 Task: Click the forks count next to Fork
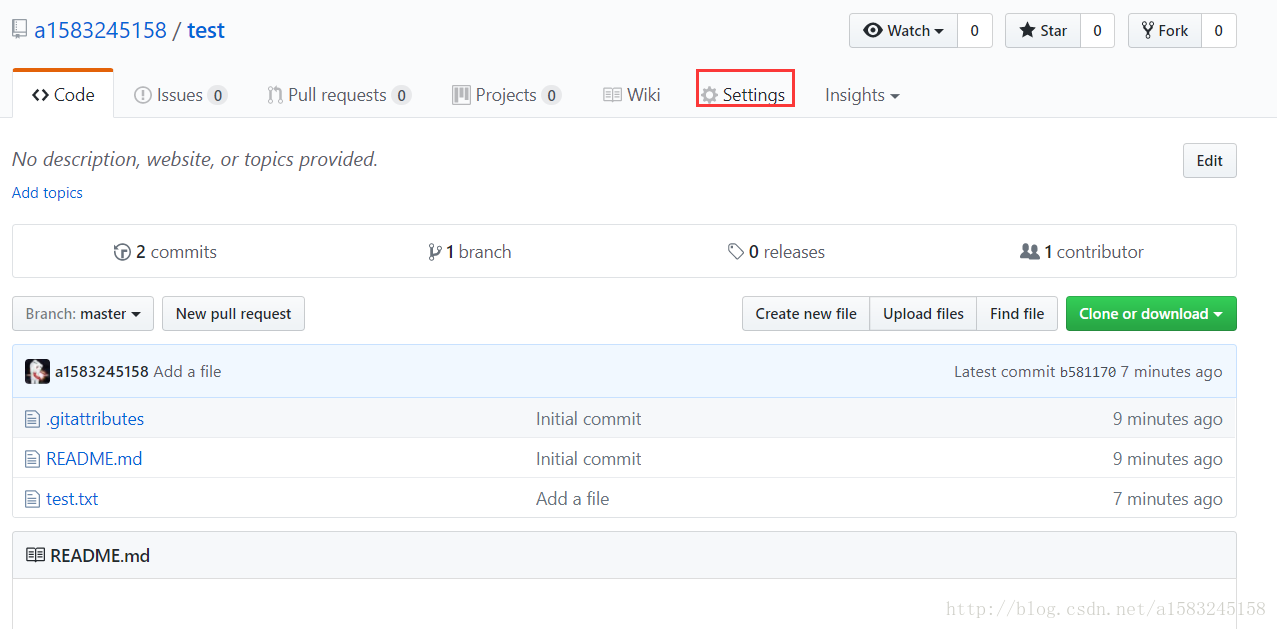pos(1218,31)
